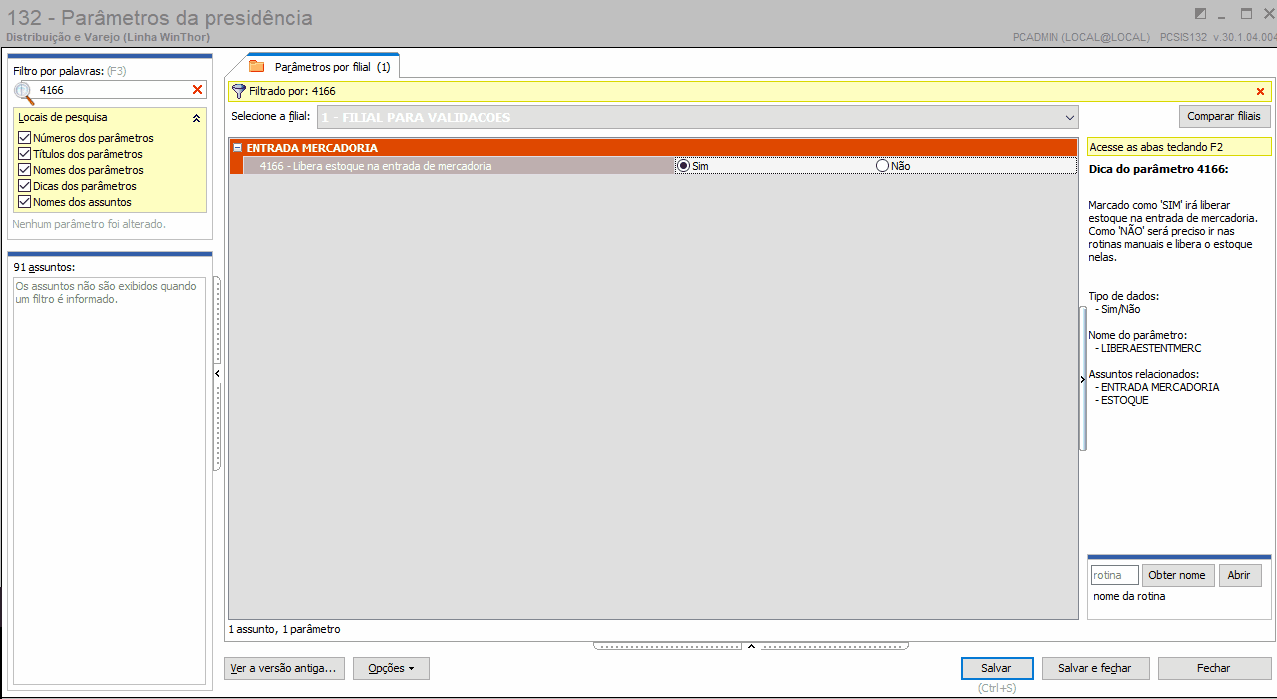Screen dimensions: 1277x699
Task: Collapse the ENTRADA MERCADORIA group
Action: tap(238, 148)
